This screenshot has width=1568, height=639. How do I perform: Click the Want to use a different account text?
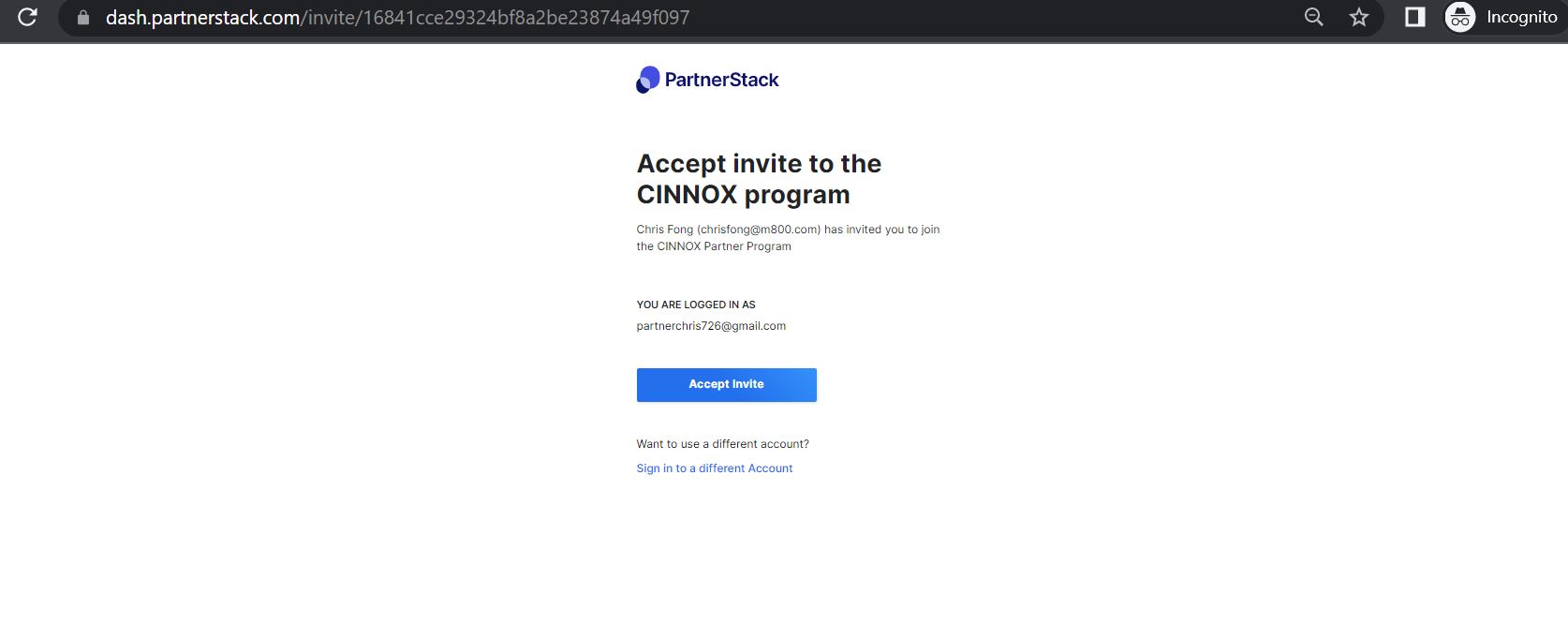click(722, 444)
